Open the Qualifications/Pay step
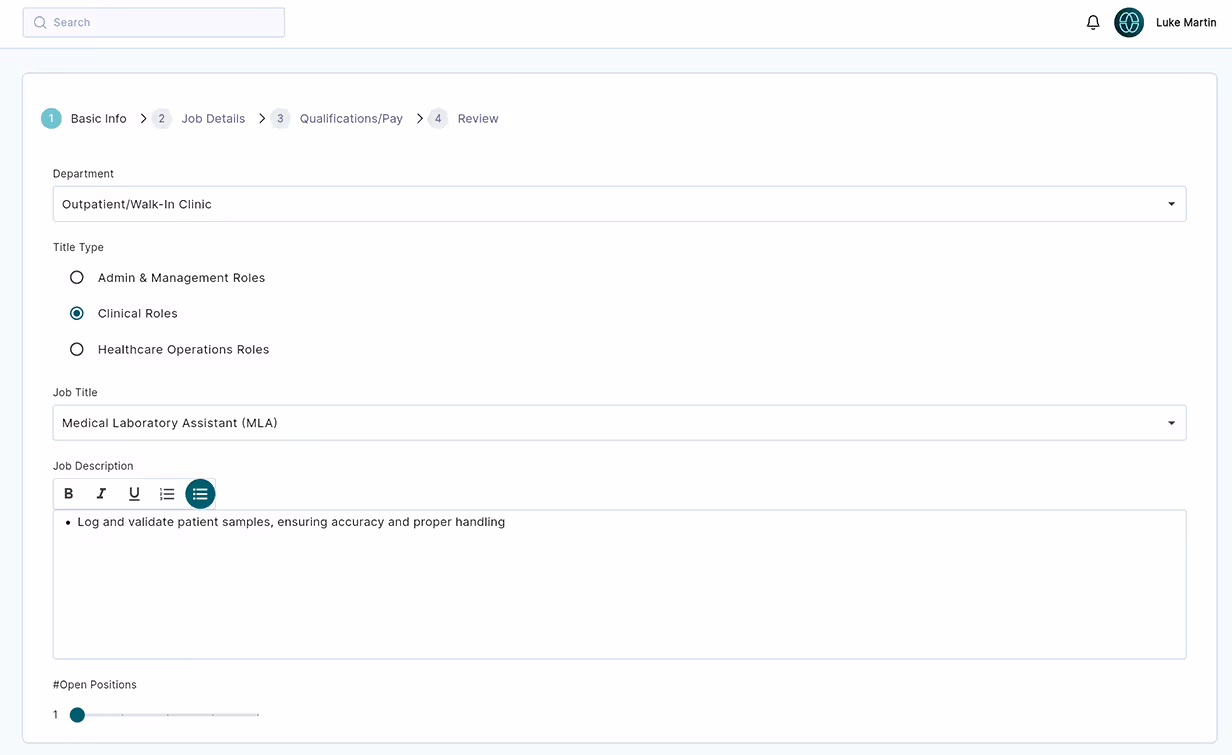Viewport: 1232px width, 755px height. tap(351, 118)
